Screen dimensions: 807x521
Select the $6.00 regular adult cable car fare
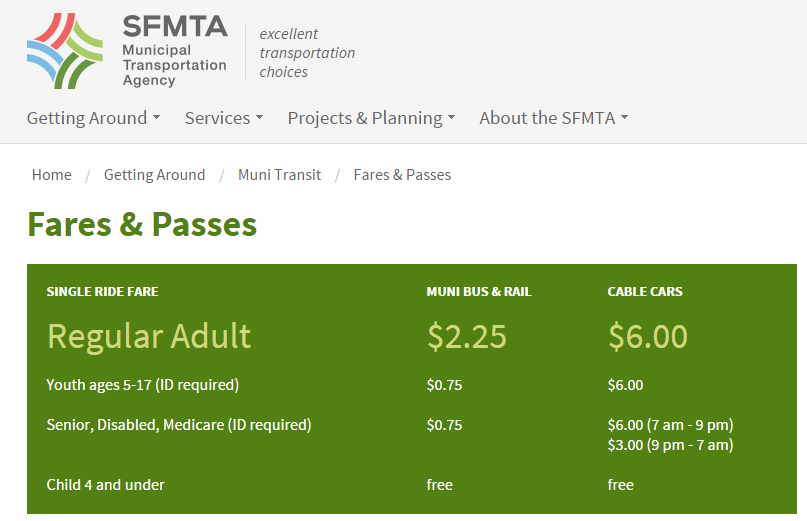(648, 336)
